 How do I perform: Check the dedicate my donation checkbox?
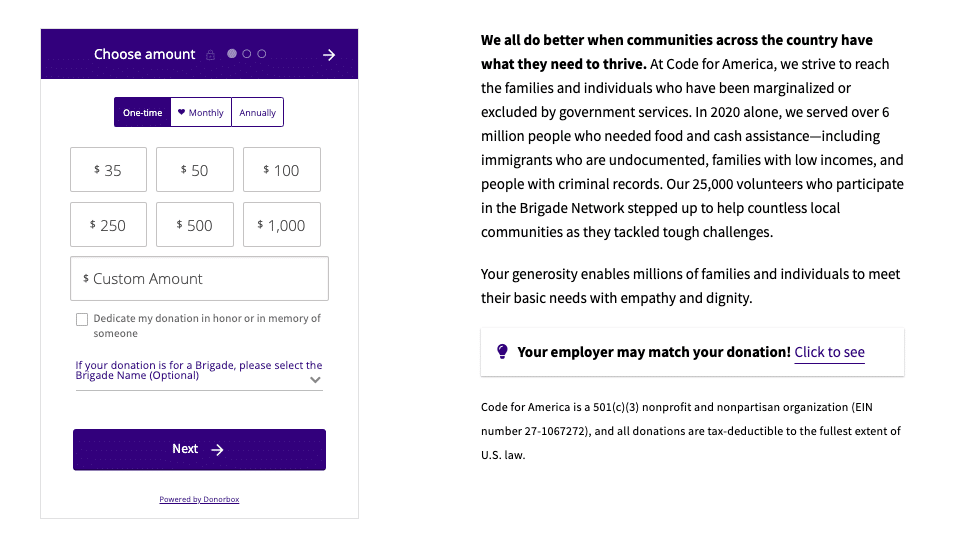pyautogui.click(x=82, y=320)
